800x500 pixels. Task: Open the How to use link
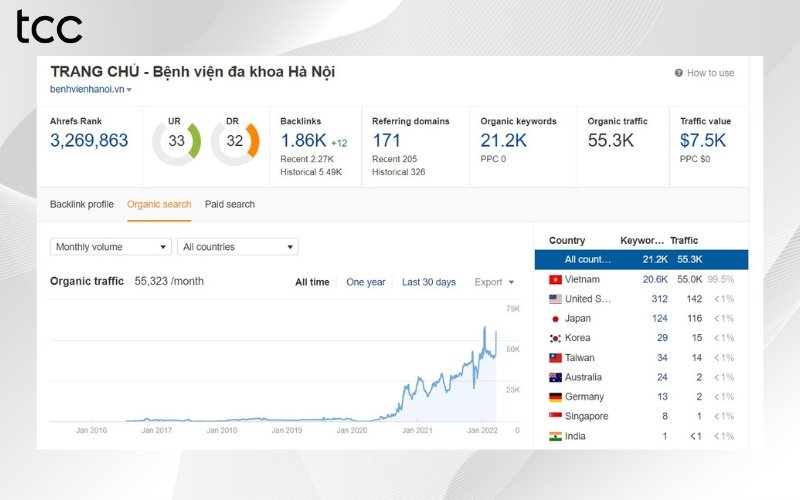[x=710, y=73]
